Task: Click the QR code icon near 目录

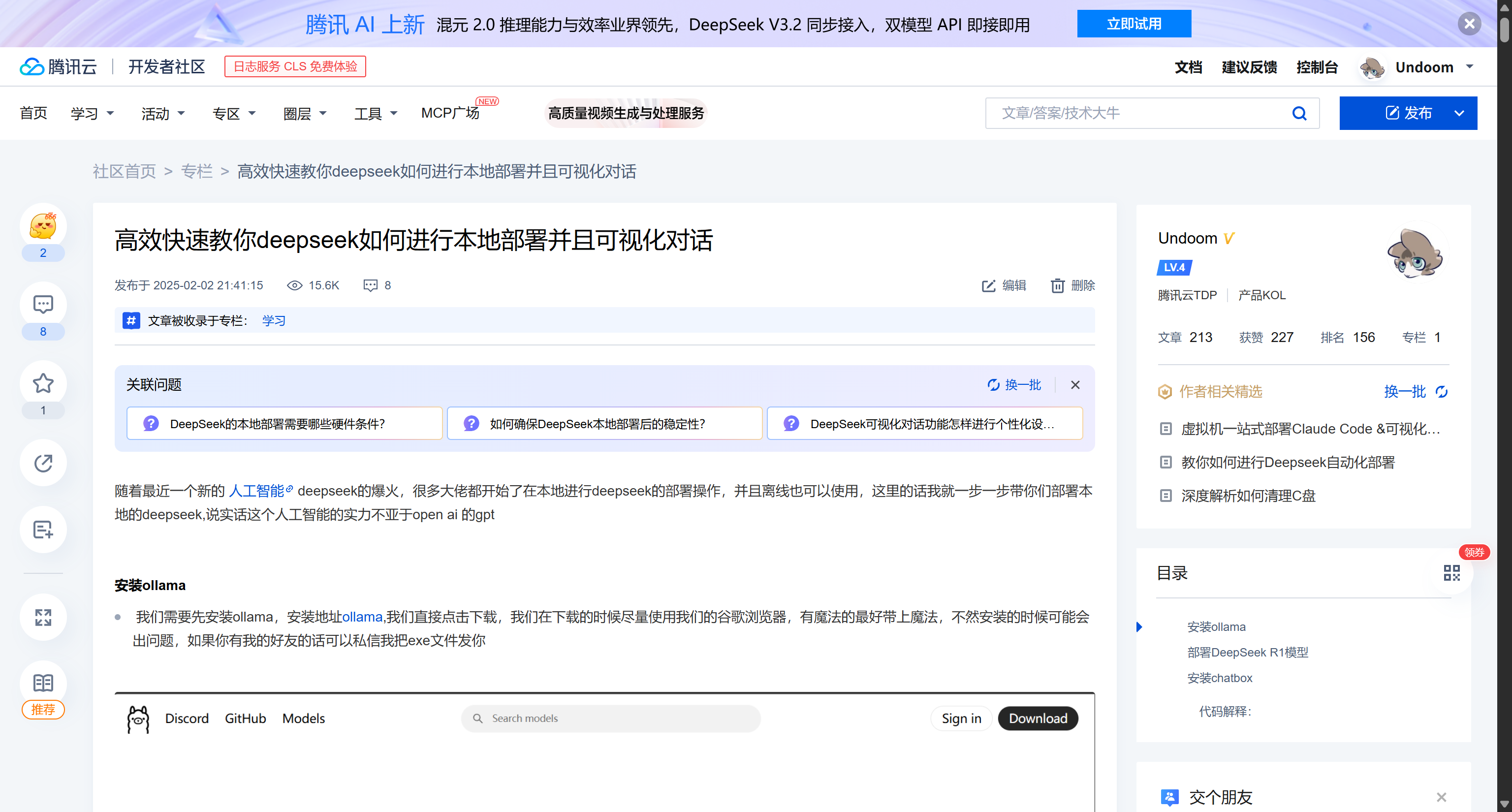Action: [1451, 573]
